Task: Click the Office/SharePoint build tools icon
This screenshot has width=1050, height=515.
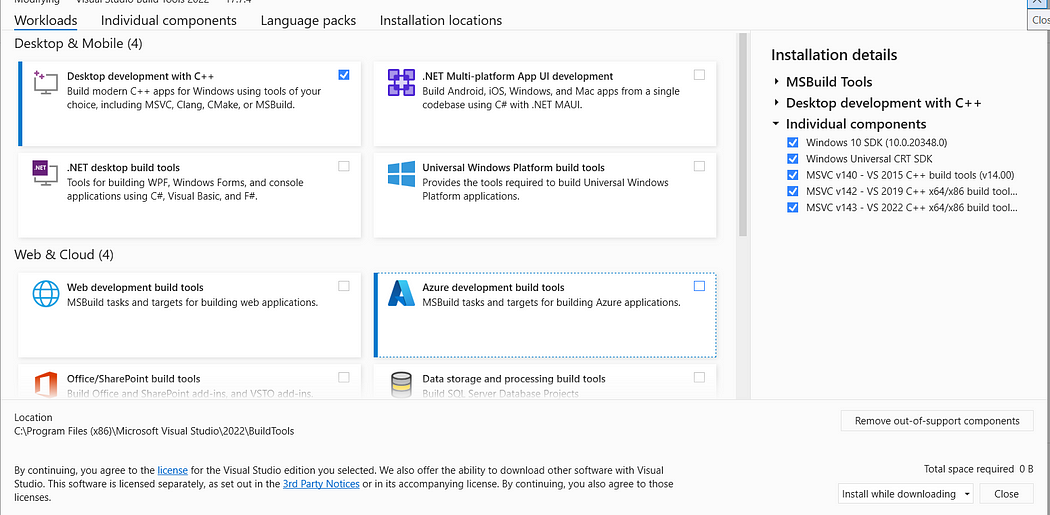Action: click(x=45, y=385)
